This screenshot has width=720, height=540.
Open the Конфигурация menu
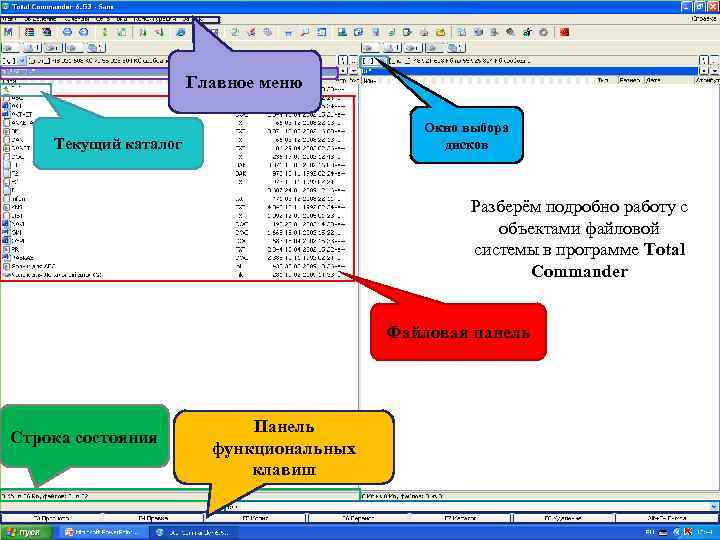coord(155,20)
